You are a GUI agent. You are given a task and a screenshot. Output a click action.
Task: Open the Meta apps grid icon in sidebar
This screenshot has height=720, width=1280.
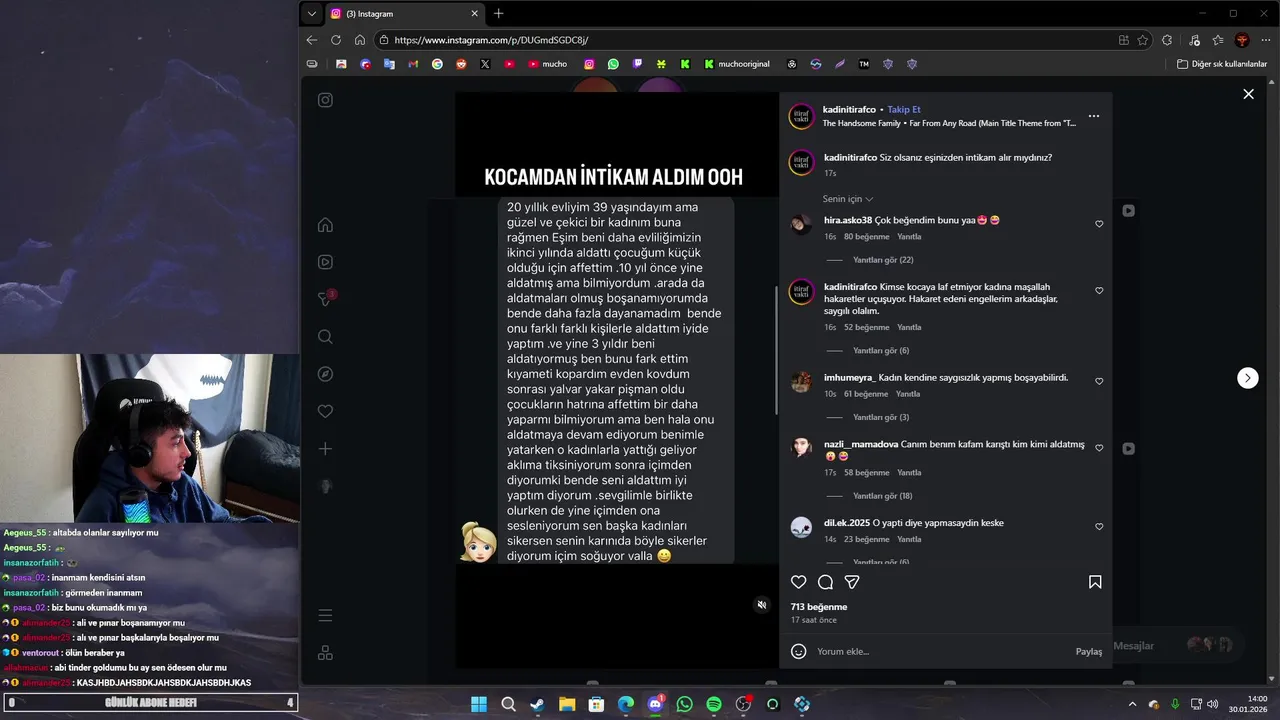point(325,653)
